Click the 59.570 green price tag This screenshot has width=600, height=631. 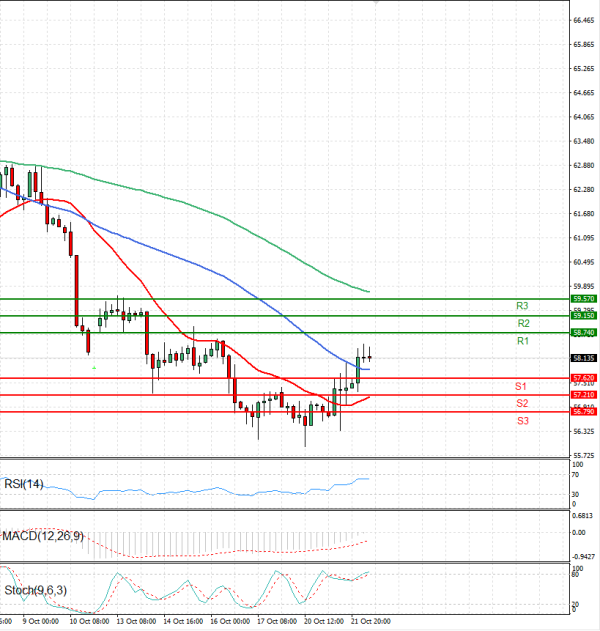(583, 299)
